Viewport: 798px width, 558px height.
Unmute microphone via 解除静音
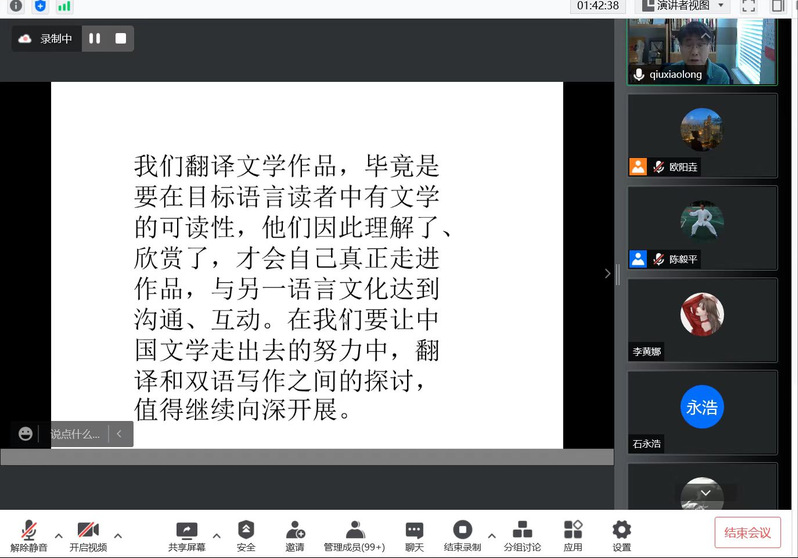(x=29, y=536)
